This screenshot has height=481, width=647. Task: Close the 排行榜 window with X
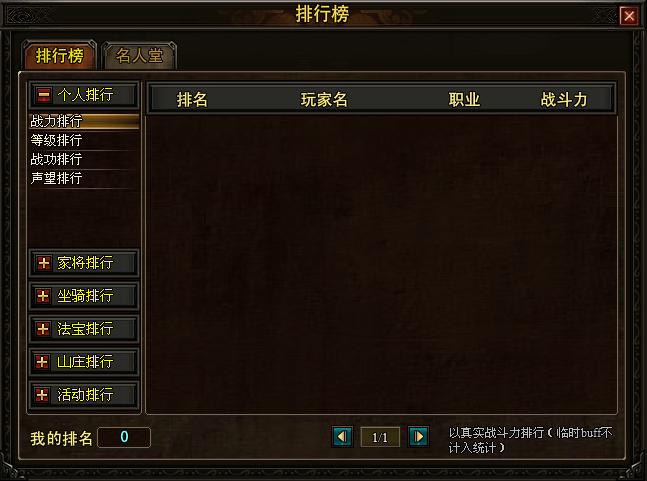629,16
